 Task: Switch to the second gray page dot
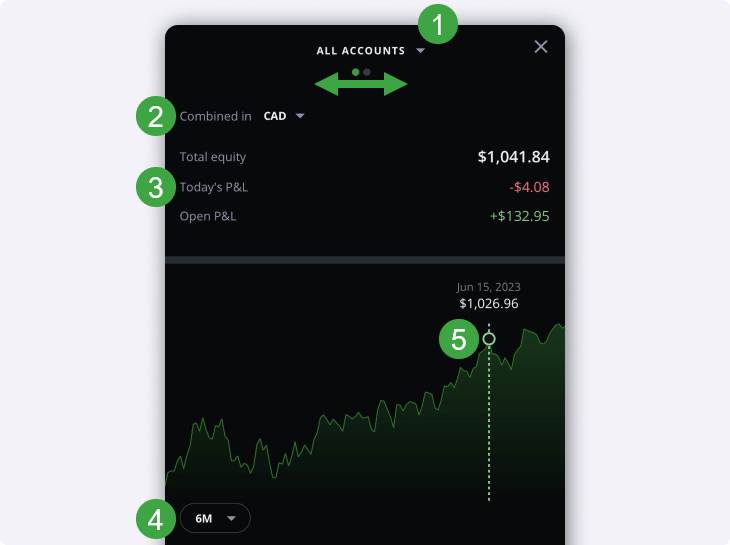[367, 72]
